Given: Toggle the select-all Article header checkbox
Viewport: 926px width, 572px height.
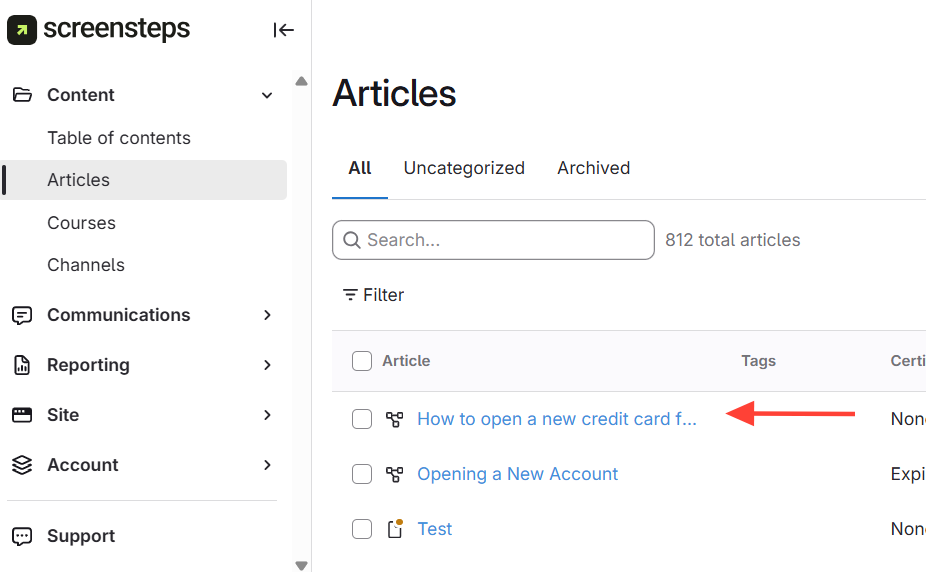Looking at the screenshot, I should (362, 361).
